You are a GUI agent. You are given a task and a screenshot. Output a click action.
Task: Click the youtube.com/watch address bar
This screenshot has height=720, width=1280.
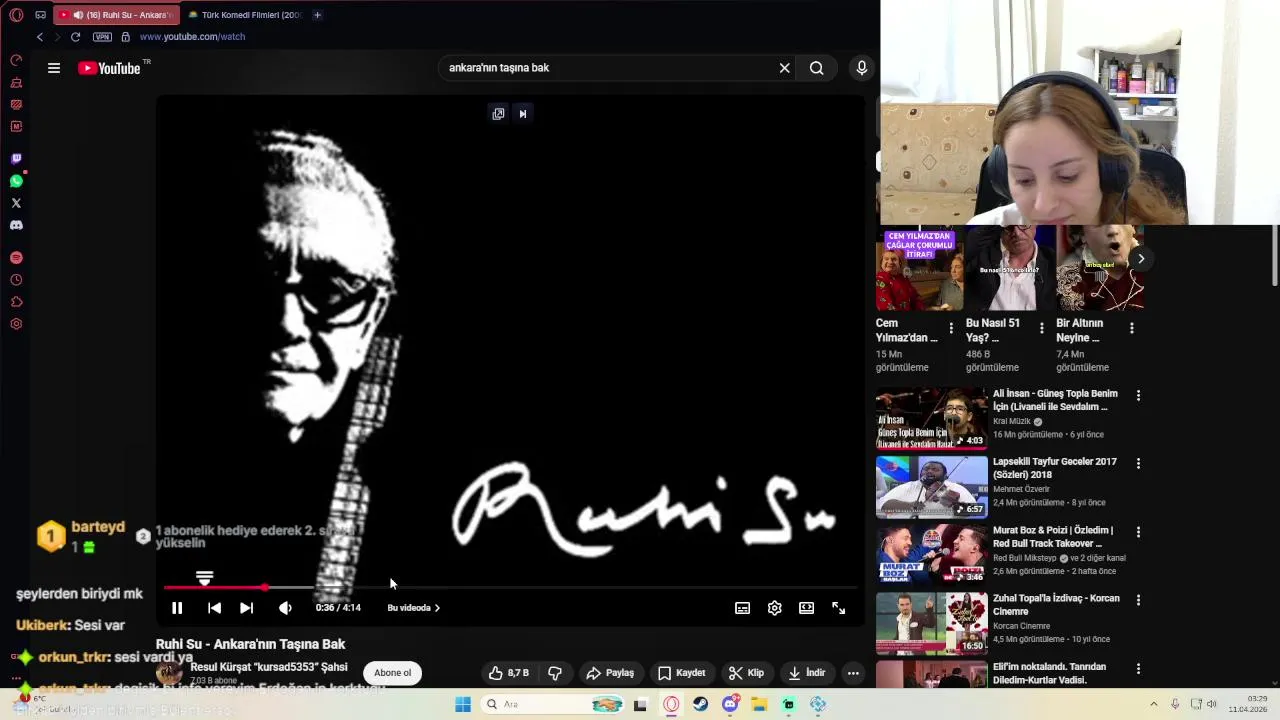pos(192,37)
